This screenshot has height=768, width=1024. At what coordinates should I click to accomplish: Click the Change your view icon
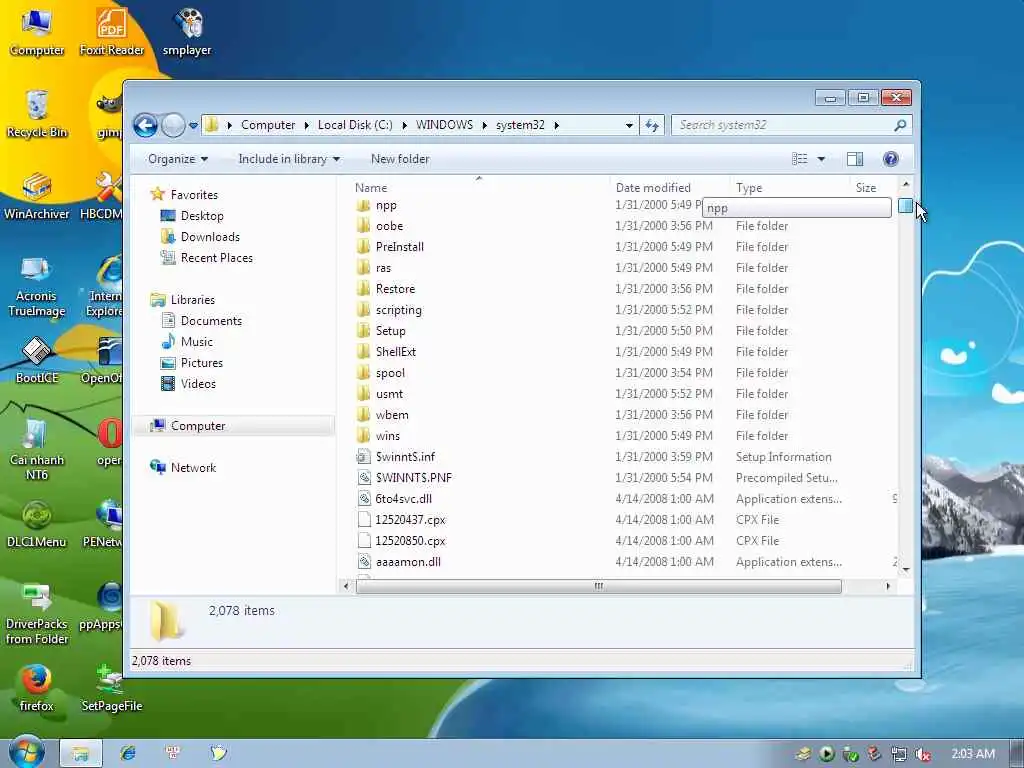coord(799,159)
